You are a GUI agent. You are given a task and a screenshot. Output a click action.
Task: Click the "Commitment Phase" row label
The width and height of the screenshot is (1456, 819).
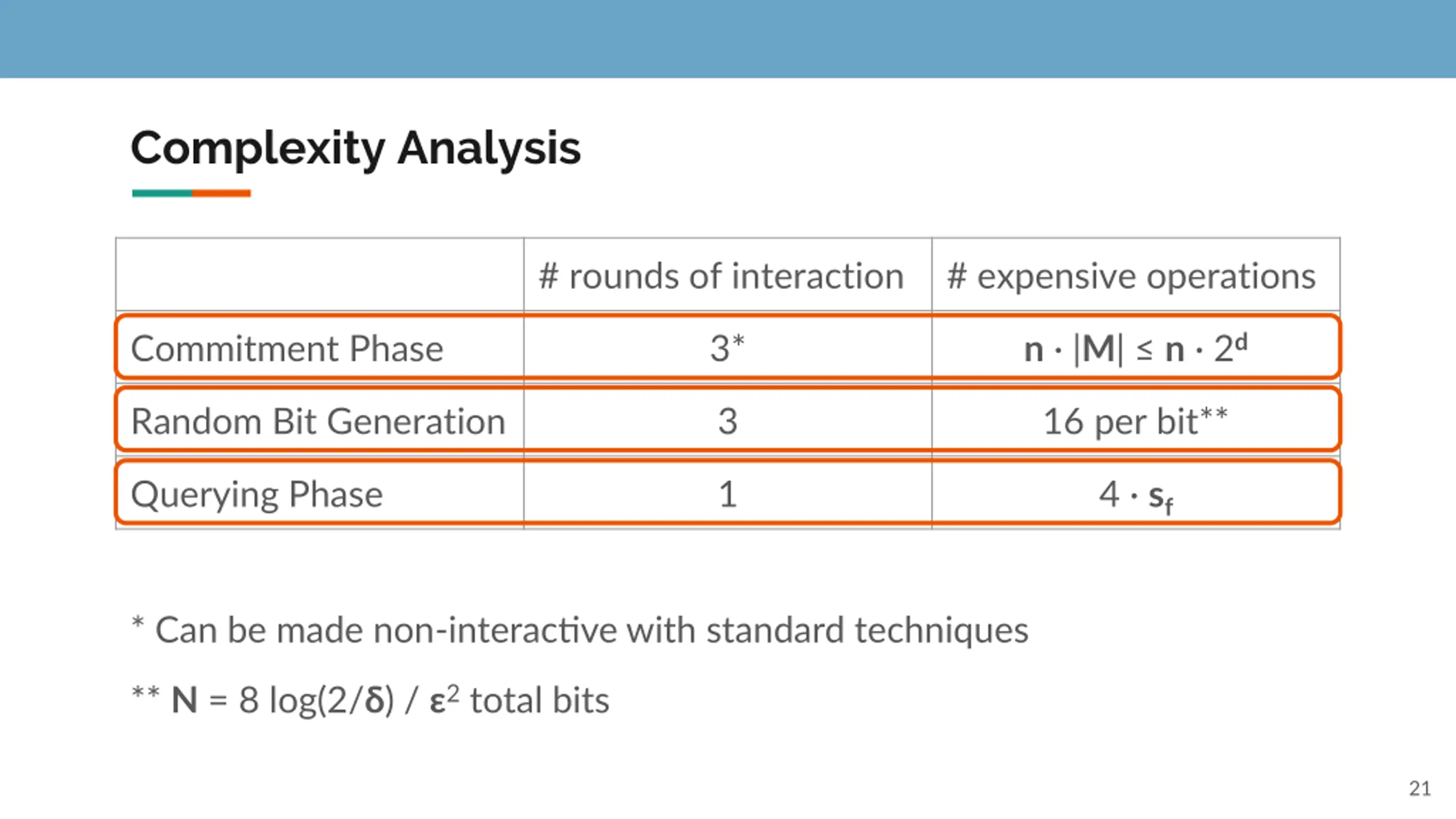(x=287, y=348)
